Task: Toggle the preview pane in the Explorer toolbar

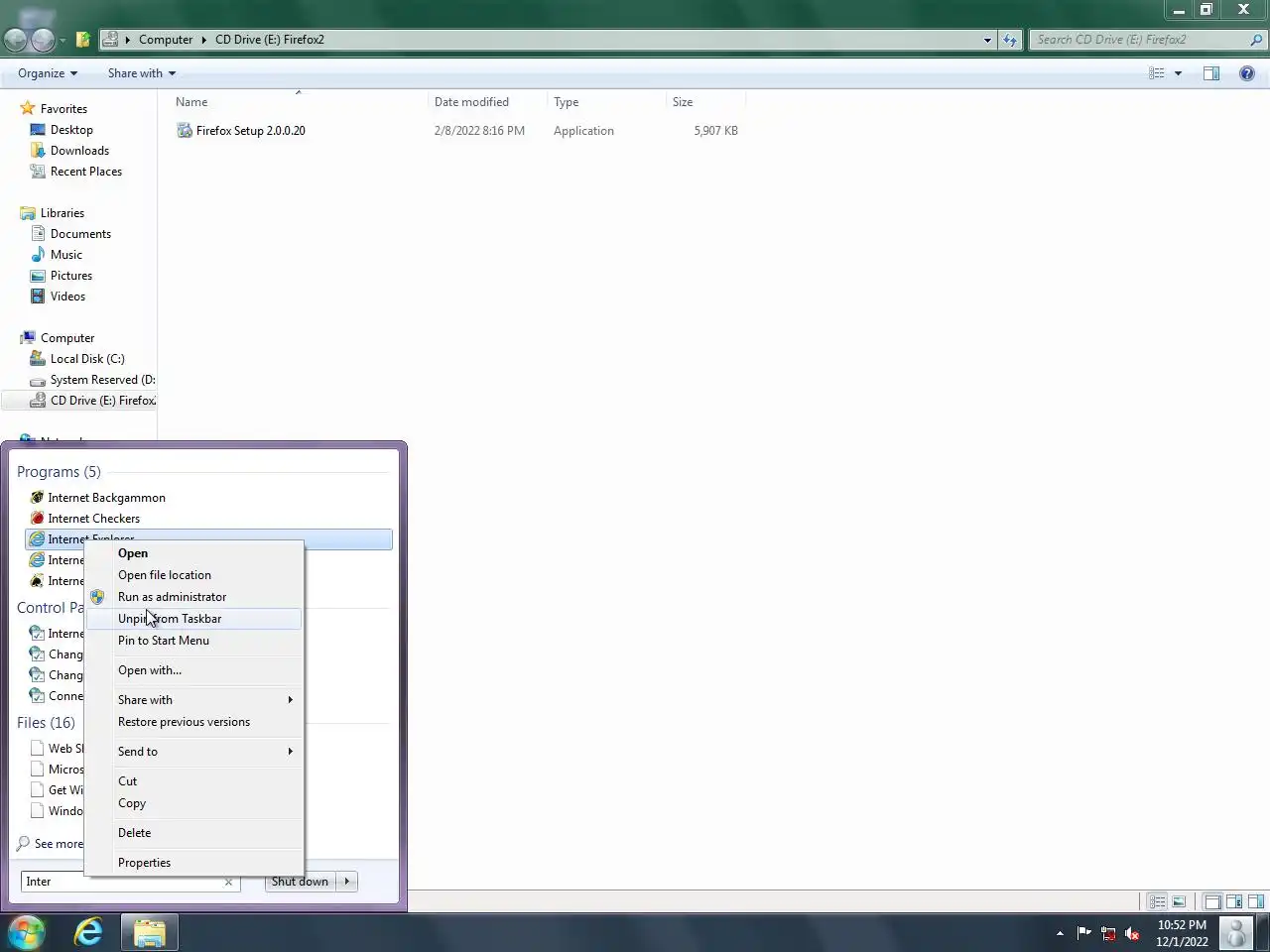Action: click(x=1211, y=73)
